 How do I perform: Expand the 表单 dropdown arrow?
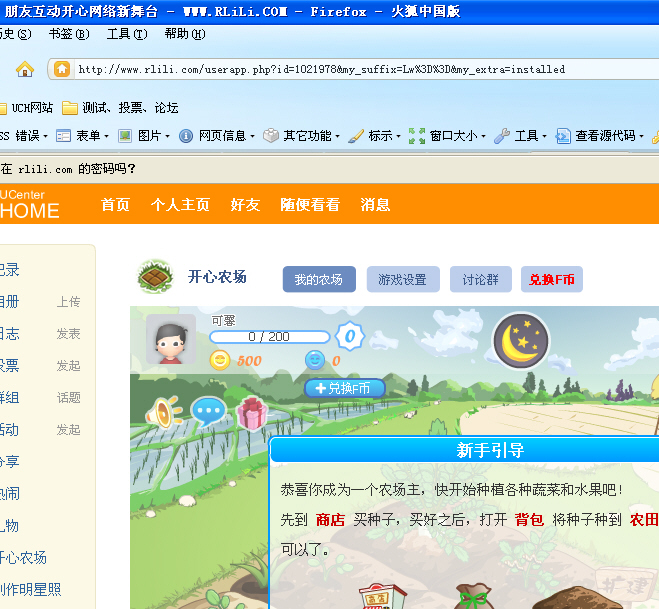pyautogui.click(x=106, y=136)
